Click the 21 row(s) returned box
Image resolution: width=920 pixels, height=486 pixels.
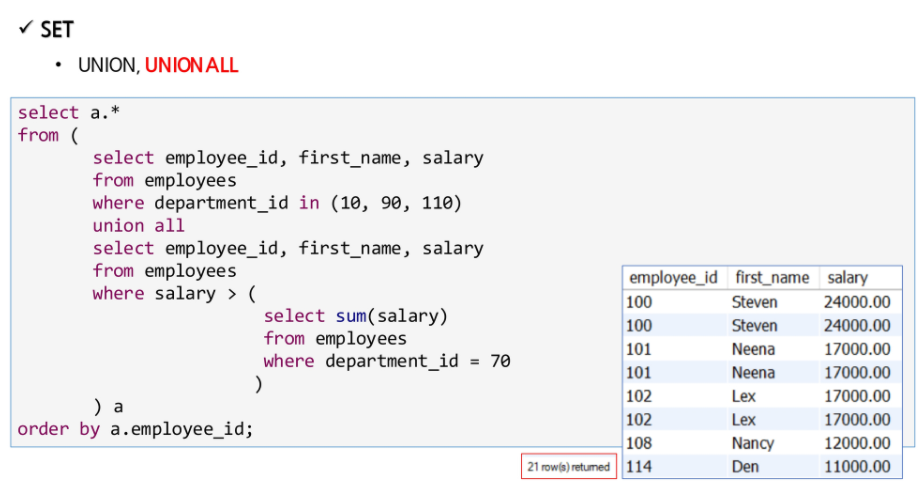coord(569,467)
